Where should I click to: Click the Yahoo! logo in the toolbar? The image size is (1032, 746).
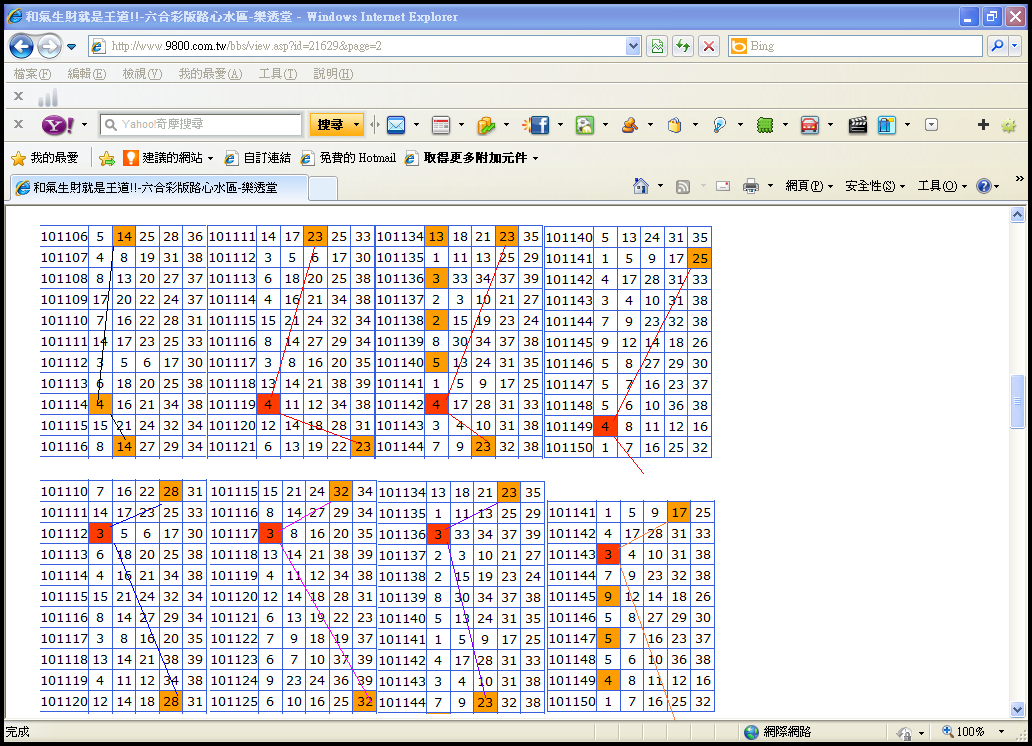click(56, 125)
